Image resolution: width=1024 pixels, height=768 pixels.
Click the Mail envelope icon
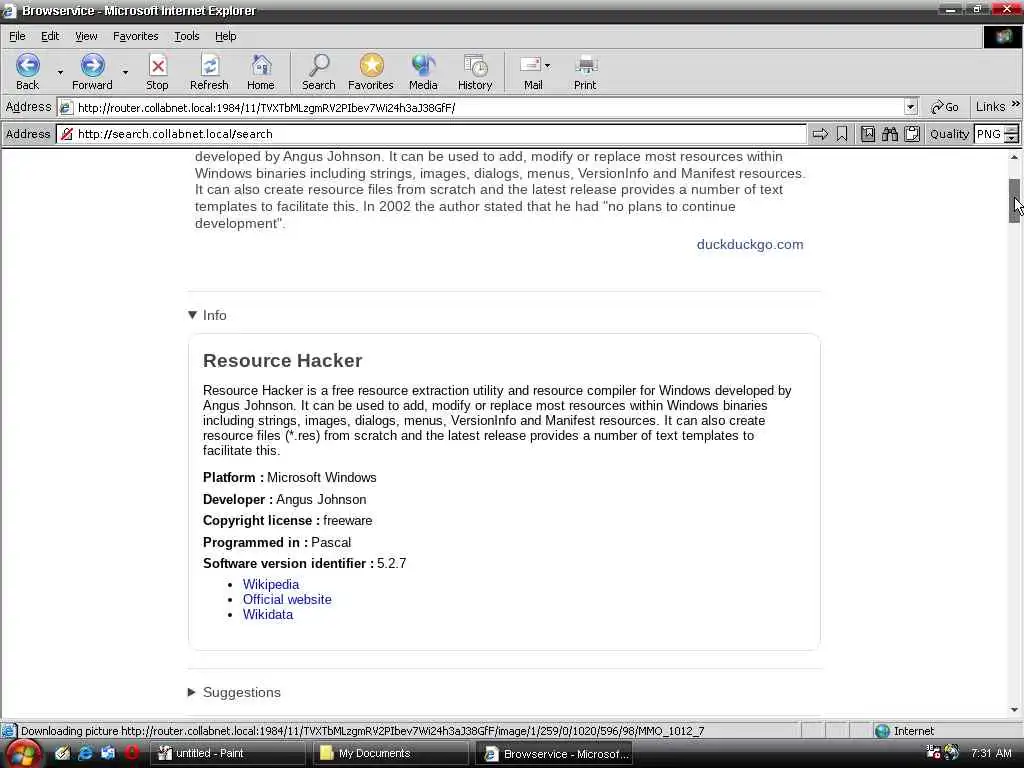click(530, 65)
